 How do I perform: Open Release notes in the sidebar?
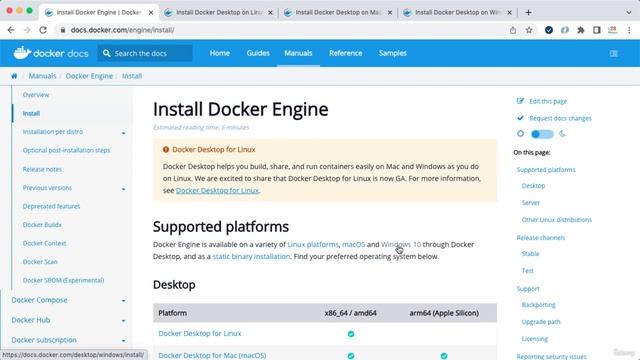pos(42,169)
